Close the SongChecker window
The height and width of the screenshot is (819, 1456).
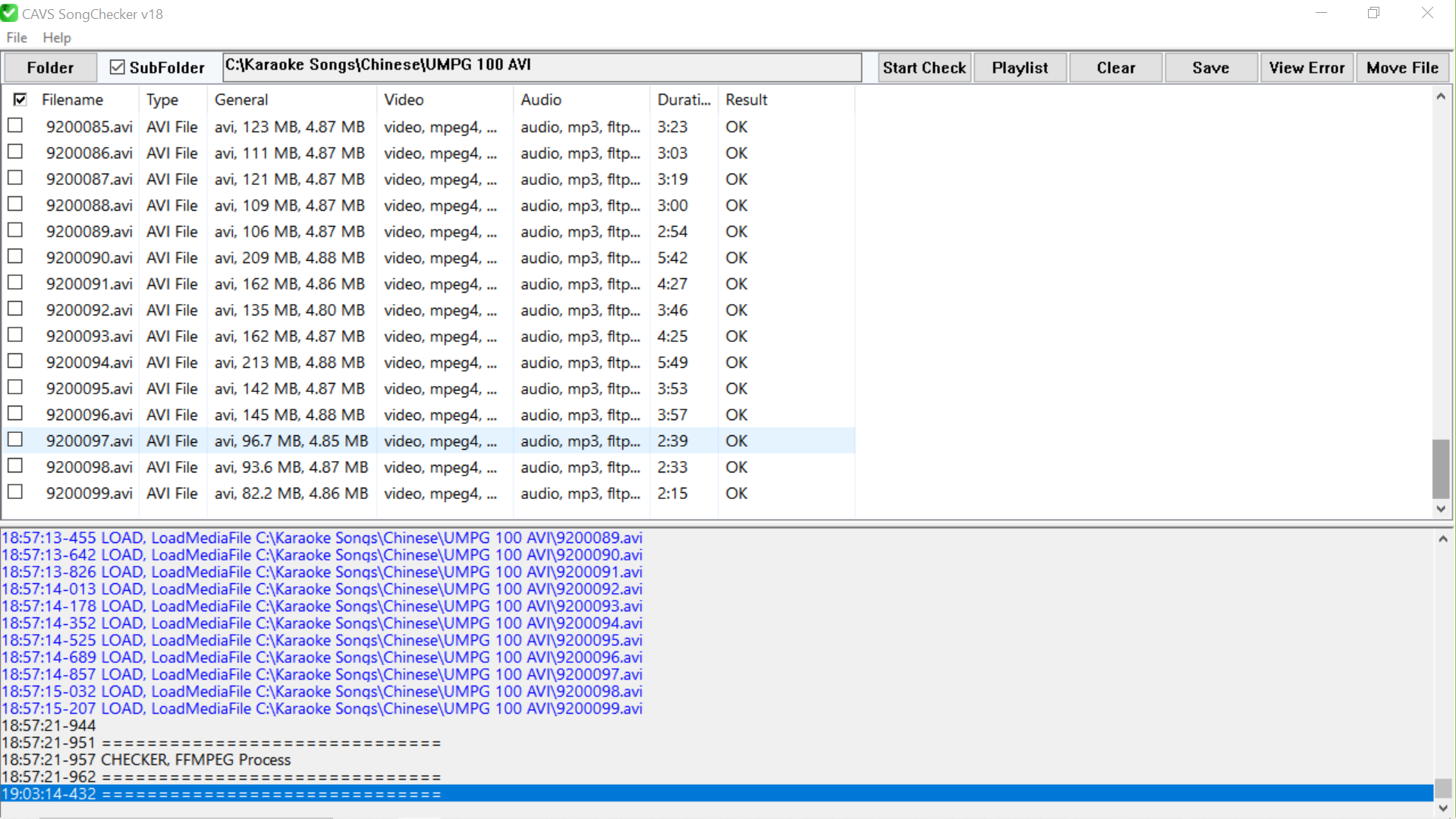coord(1427,13)
